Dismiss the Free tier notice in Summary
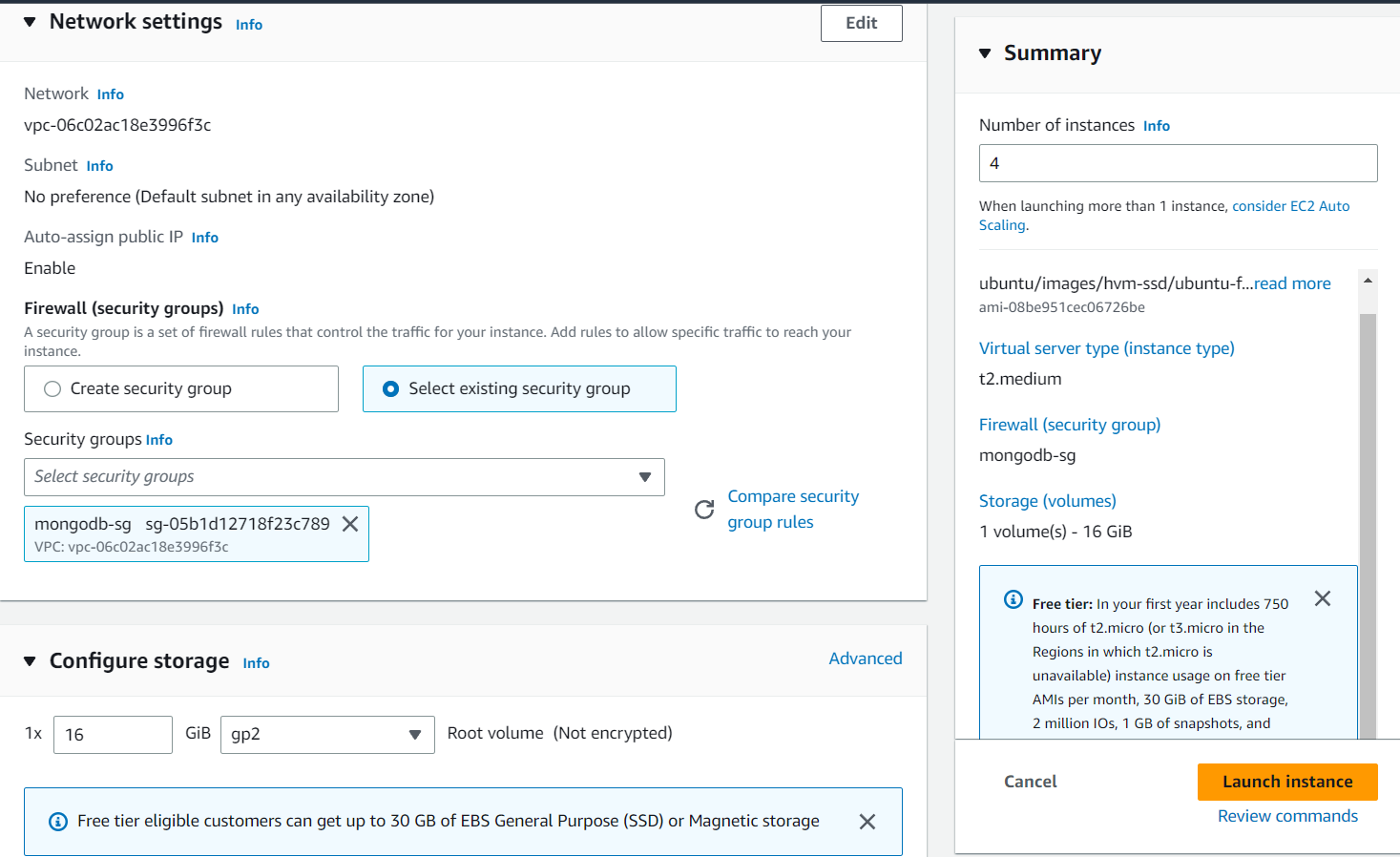Viewport: 1400px width, 857px height. (x=1322, y=598)
